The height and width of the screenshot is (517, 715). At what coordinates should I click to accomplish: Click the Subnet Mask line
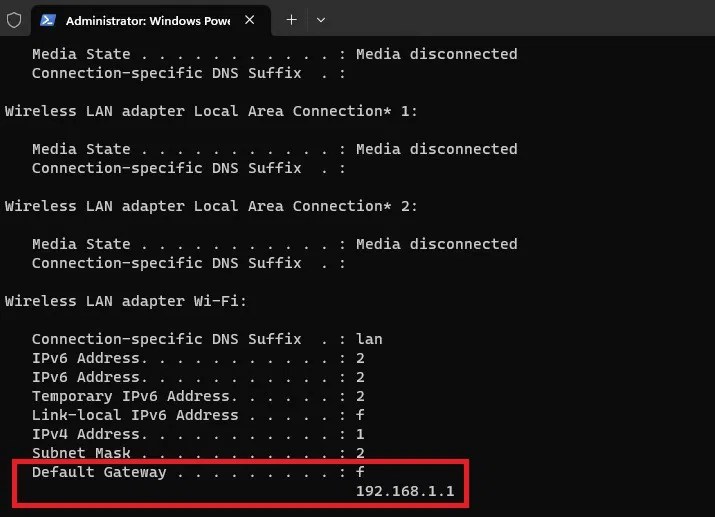click(x=198, y=453)
